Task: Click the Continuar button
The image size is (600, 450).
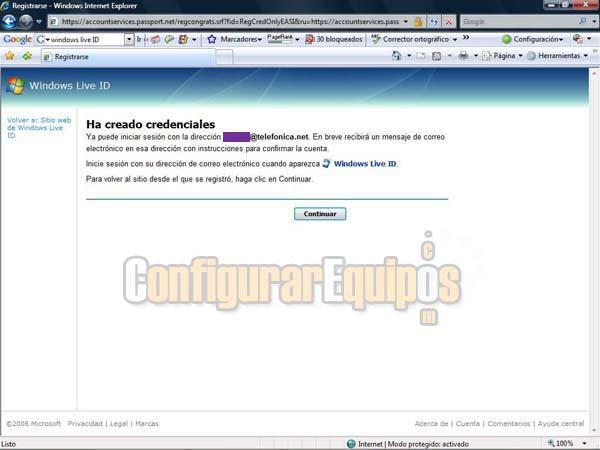Action: tap(320, 214)
